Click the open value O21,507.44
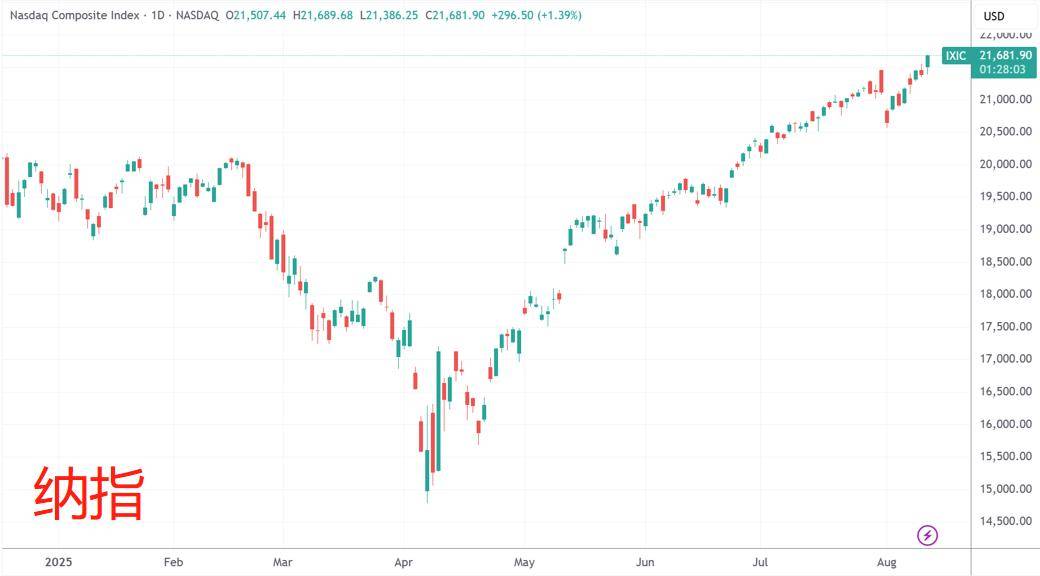This screenshot has width=1040, height=576. (255, 15)
